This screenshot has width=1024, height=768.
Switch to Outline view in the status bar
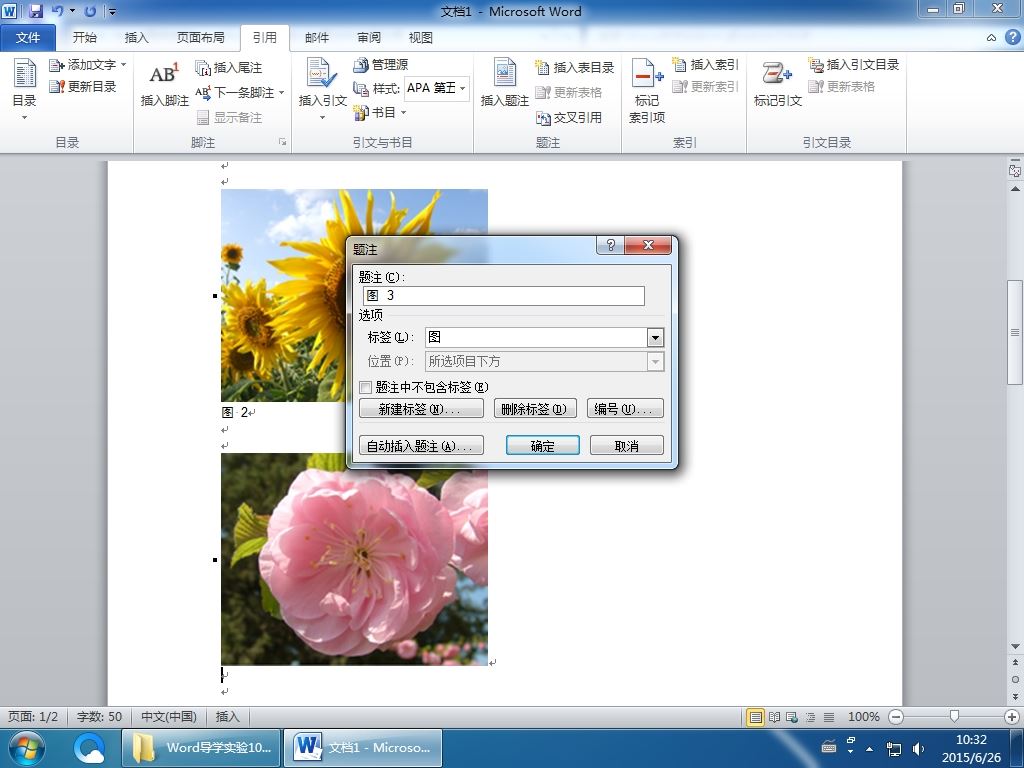(x=810, y=717)
